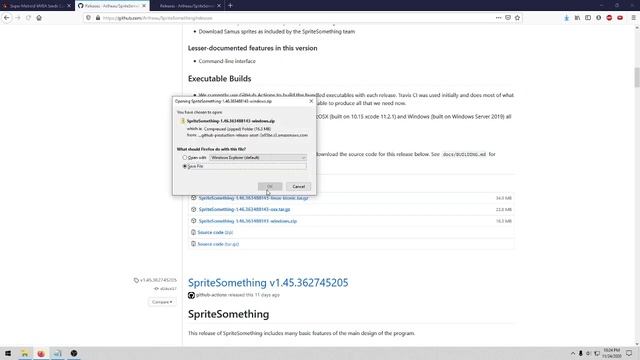Select the Save File radio button
Image resolution: width=640 pixels, height=360 pixels.
185,166
